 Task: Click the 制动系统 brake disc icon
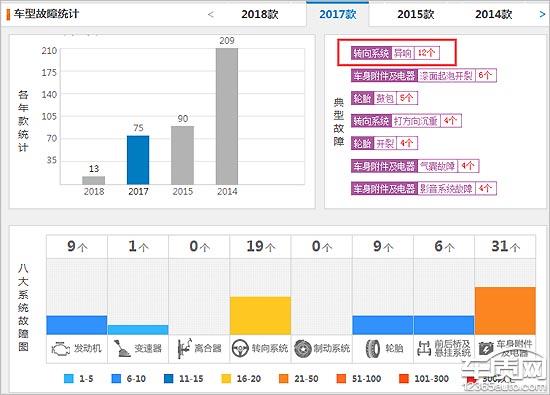[x=303, y=349]
